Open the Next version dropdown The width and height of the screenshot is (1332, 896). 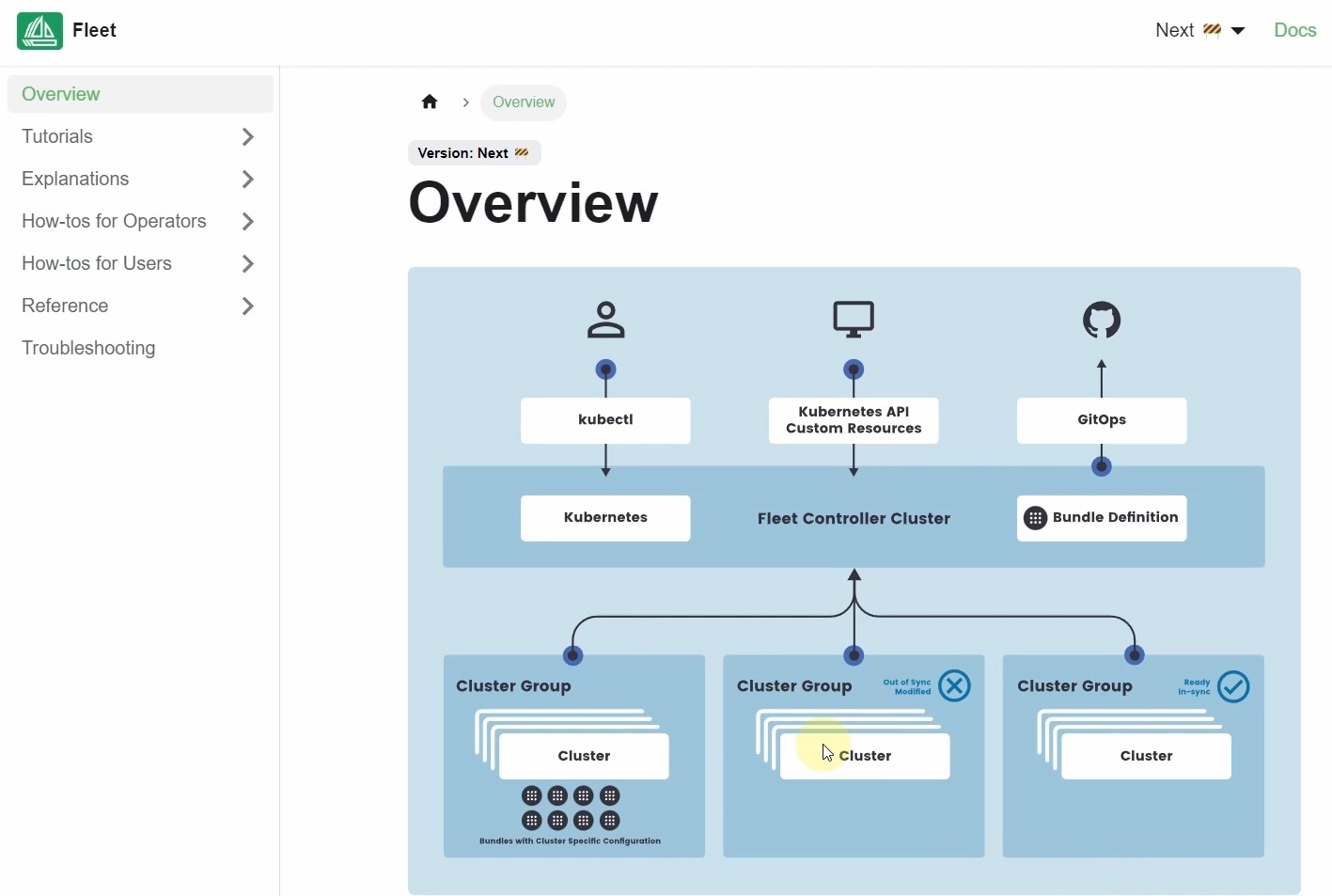(1200, 30)
